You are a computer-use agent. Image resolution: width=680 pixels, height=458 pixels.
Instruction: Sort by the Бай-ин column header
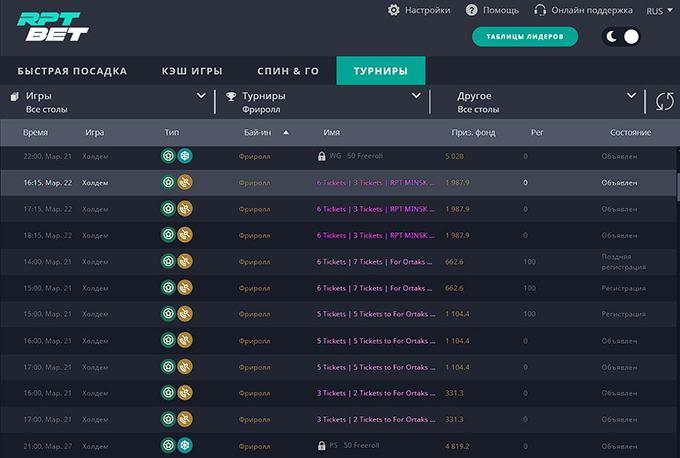pyautogui.click(x=256, y=132)
